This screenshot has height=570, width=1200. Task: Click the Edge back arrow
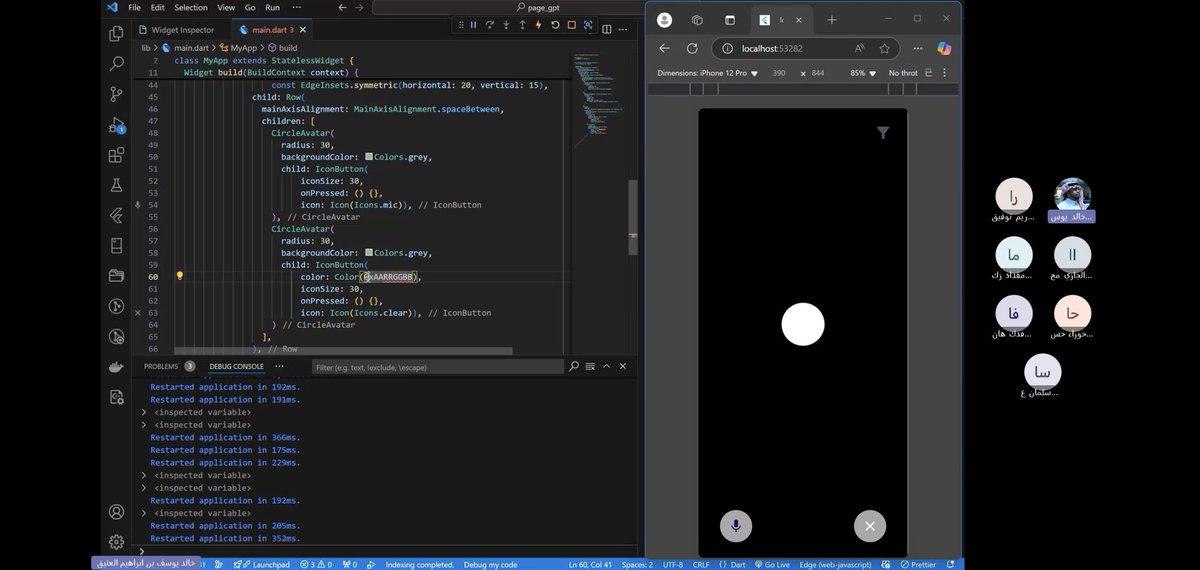664,48
